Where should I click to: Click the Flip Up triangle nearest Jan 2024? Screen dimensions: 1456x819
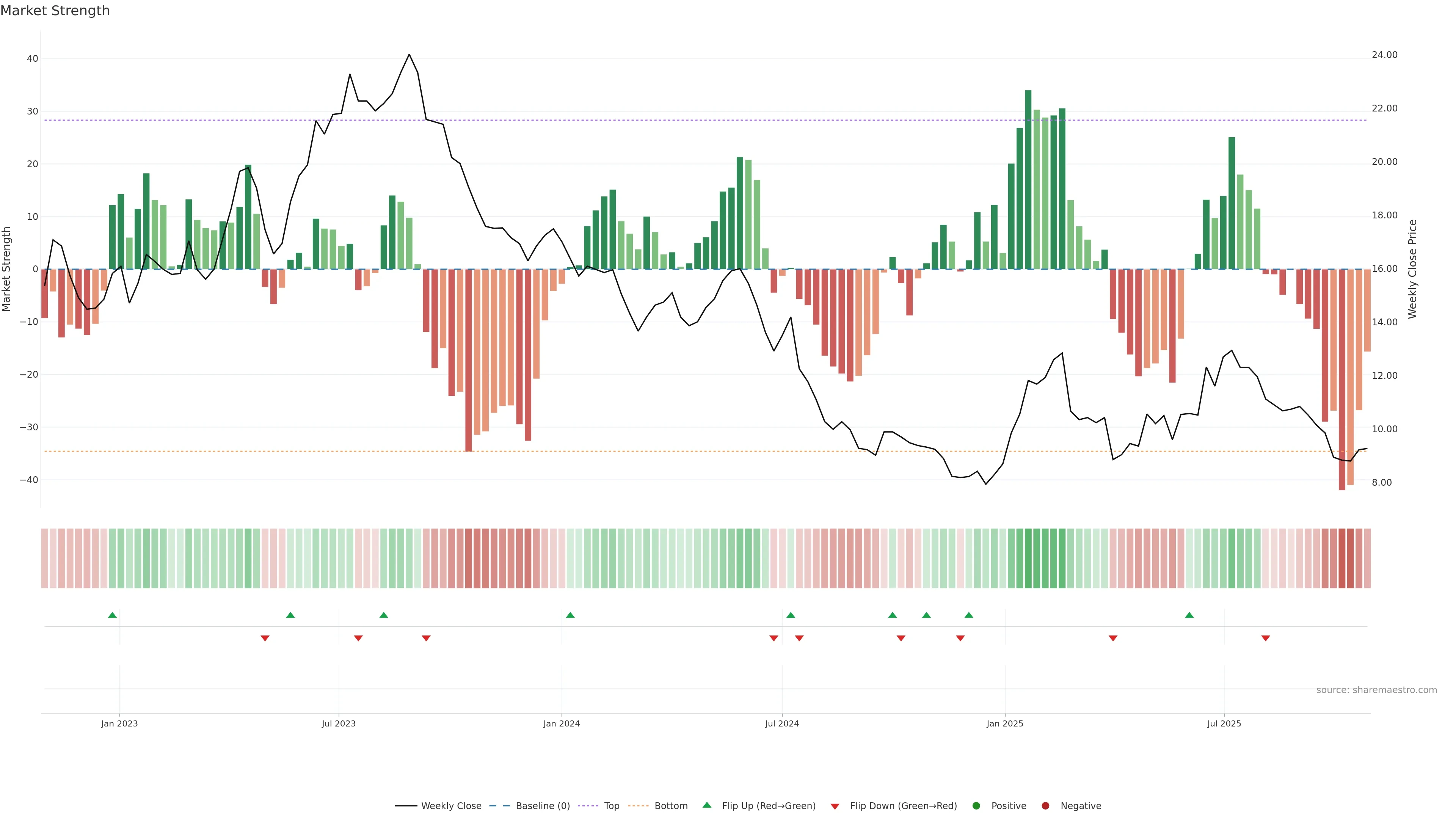[570, 615]
